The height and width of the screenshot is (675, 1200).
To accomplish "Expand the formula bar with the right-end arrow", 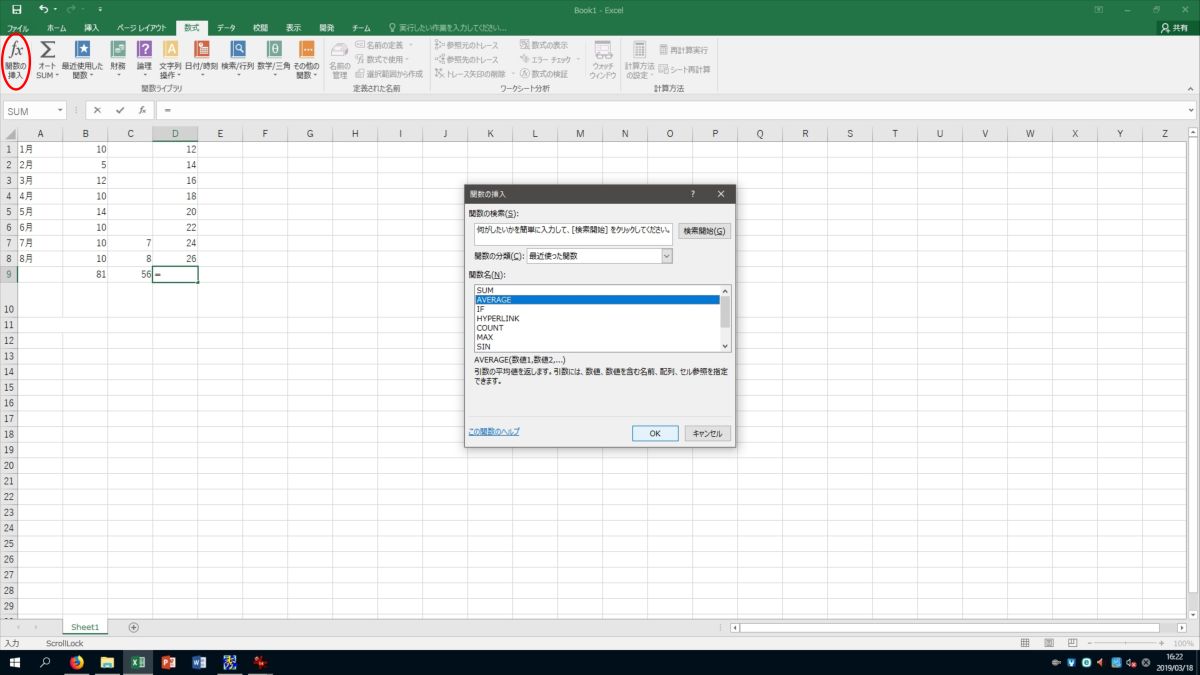I will point(1190,111).
